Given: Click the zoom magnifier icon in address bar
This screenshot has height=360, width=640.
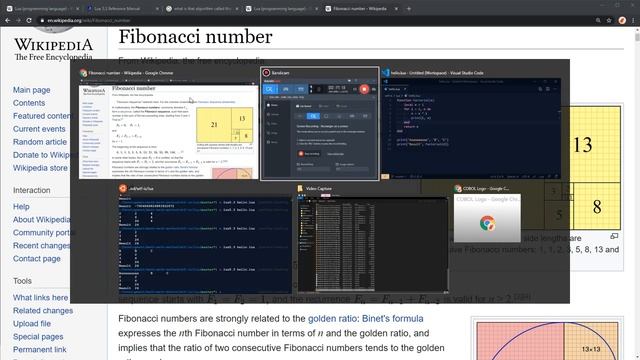Looking at the screenshot, I should (x=598, y=20).
